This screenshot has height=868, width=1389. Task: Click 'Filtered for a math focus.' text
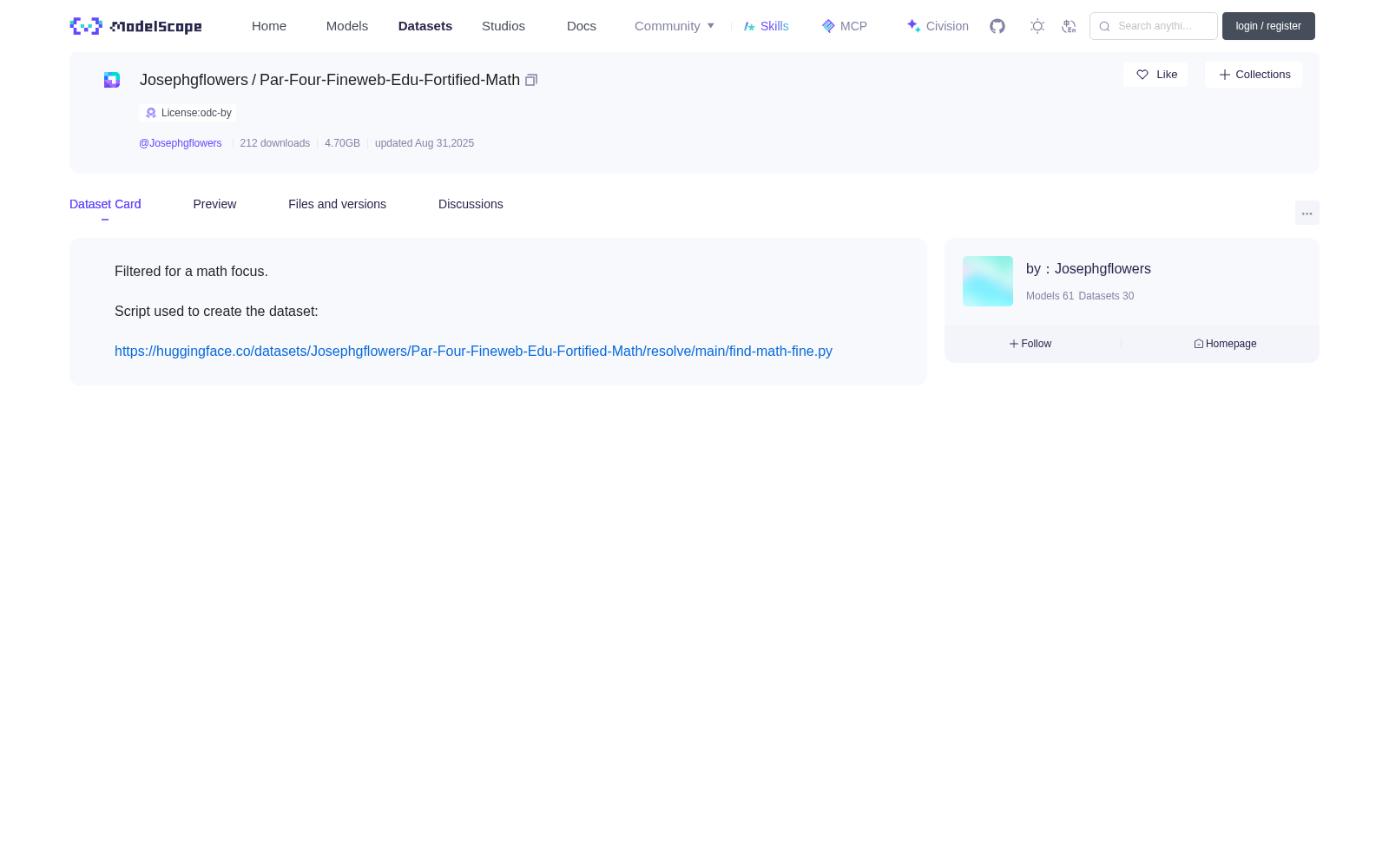(191, 272)
